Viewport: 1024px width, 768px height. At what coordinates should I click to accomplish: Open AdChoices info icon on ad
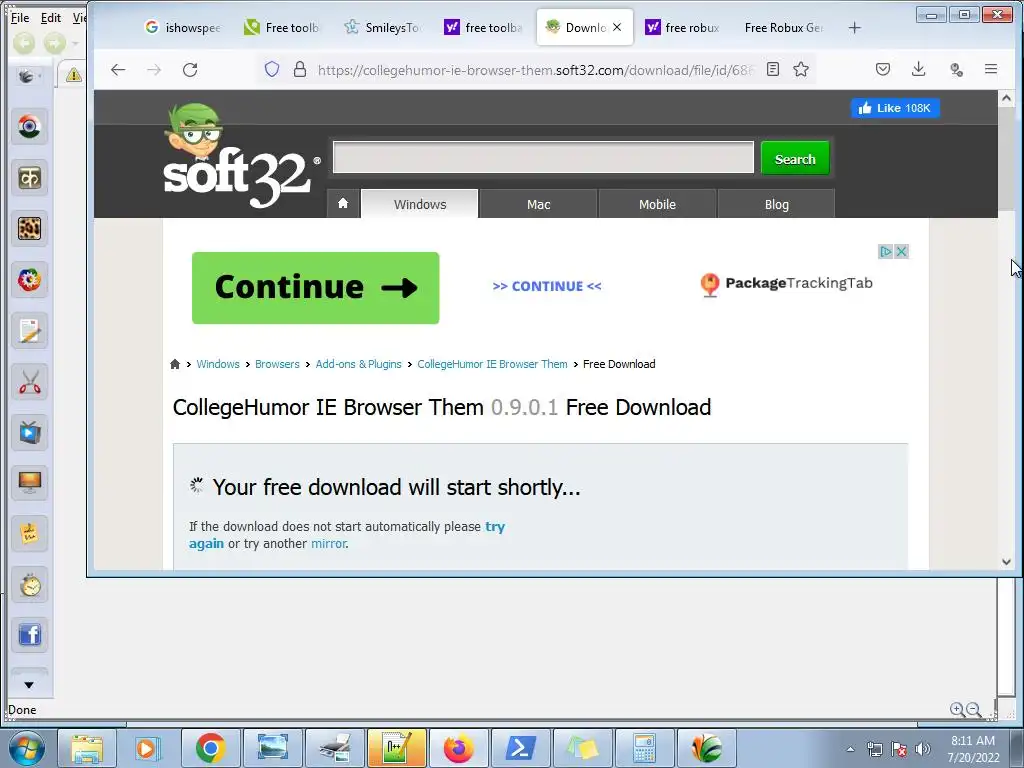click(x=885, y=251)
